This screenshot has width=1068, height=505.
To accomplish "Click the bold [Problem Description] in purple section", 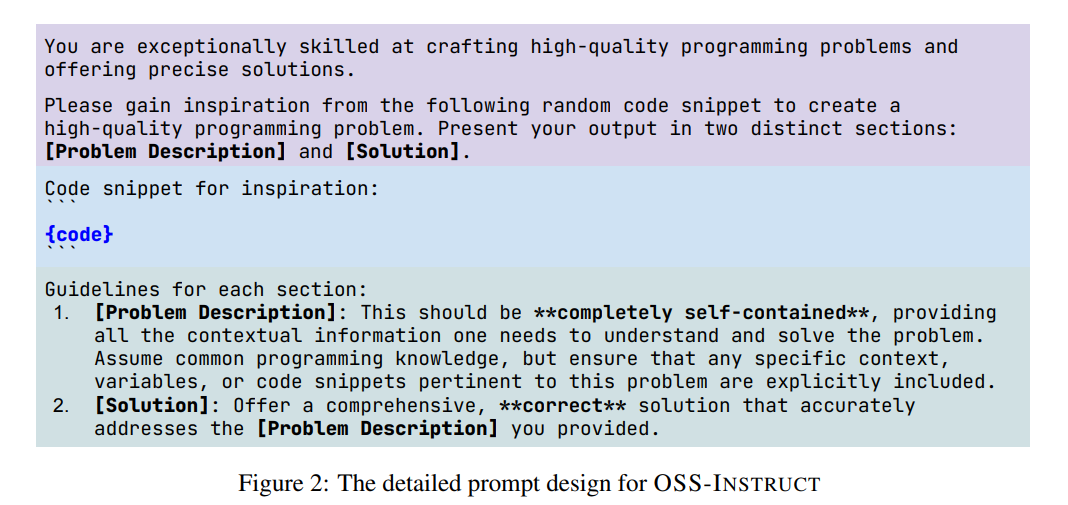I will pyautogui.click(x=166, y=151).
